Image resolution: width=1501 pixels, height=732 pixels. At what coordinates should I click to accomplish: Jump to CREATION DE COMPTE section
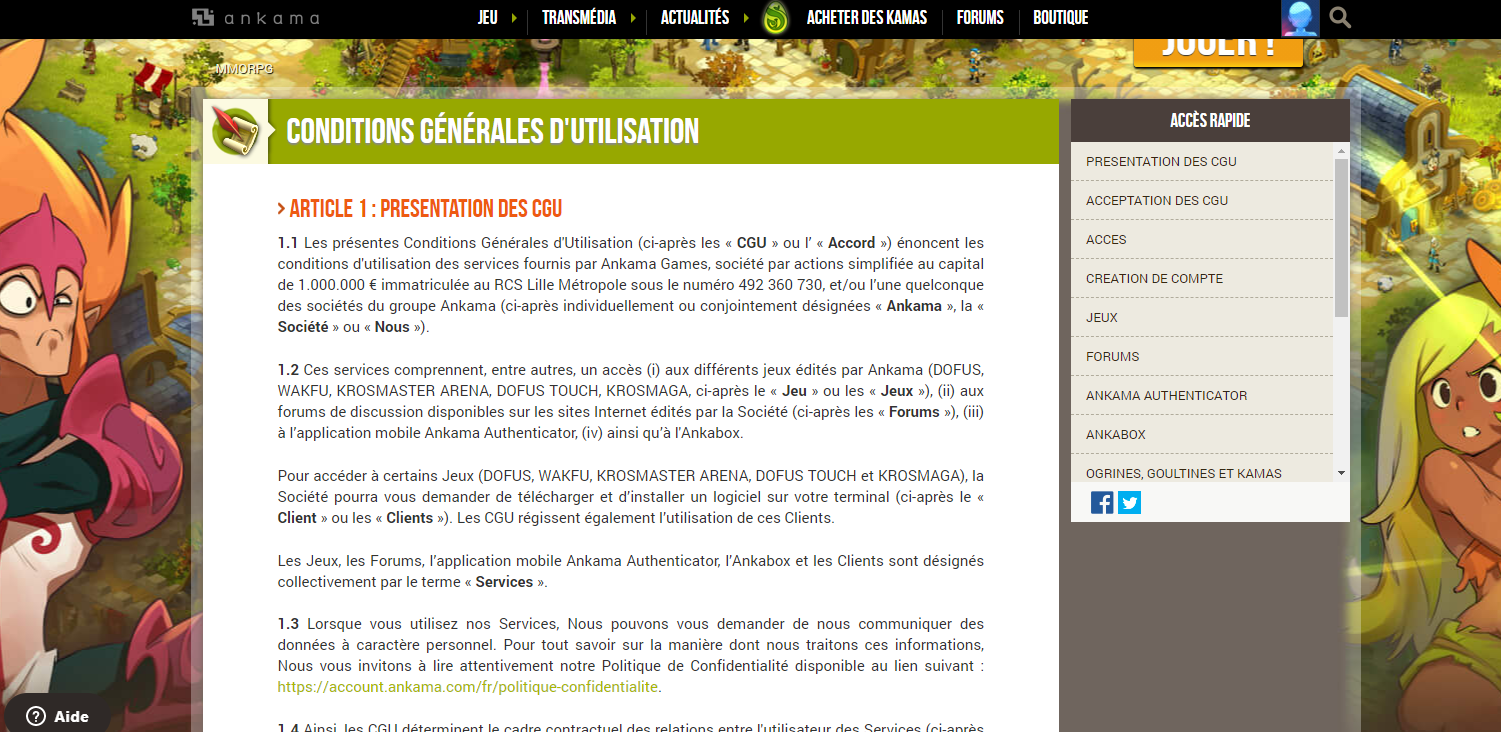click(x=1202, y=278)
